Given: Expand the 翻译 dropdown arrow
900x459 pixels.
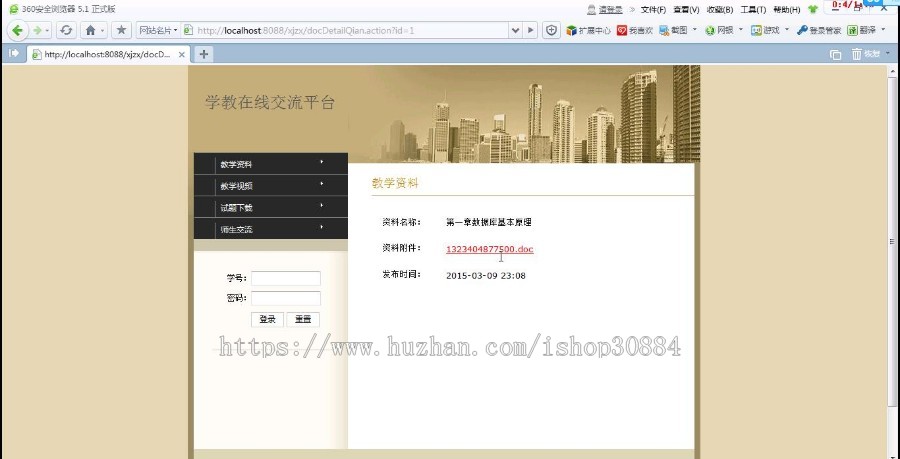Looking at the screenshot, I should tap(883, 29).
